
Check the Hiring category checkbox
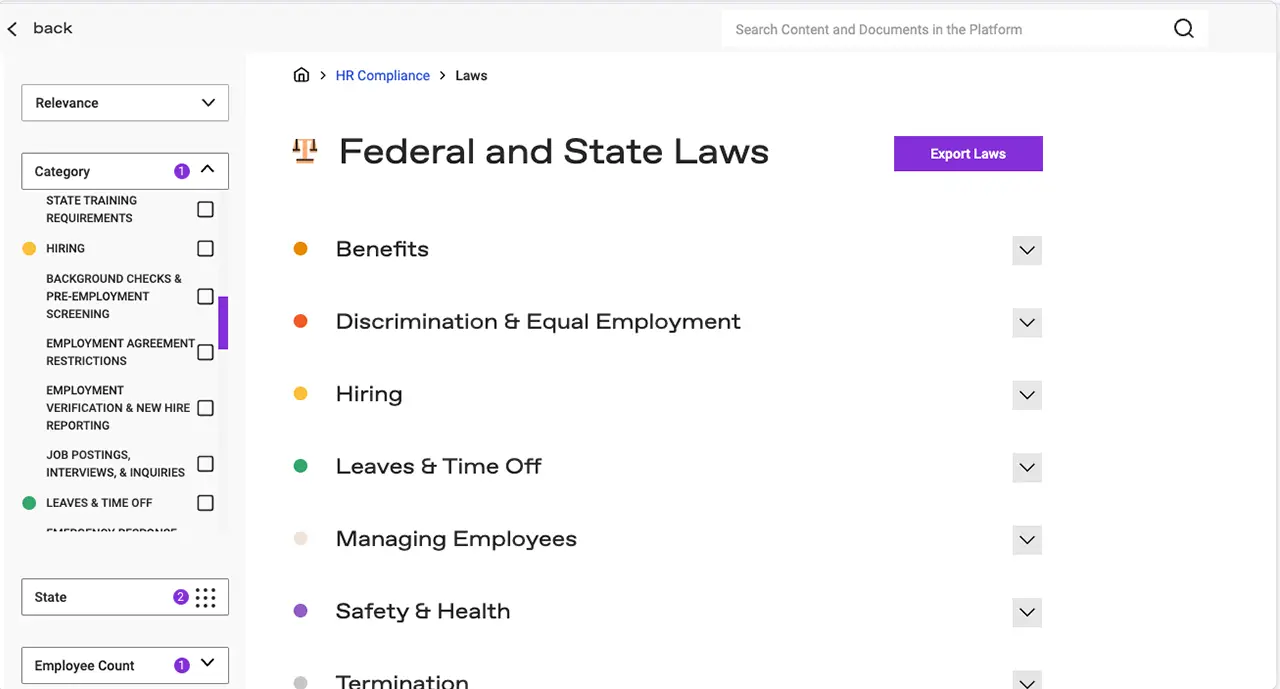[x=205, y=248]
